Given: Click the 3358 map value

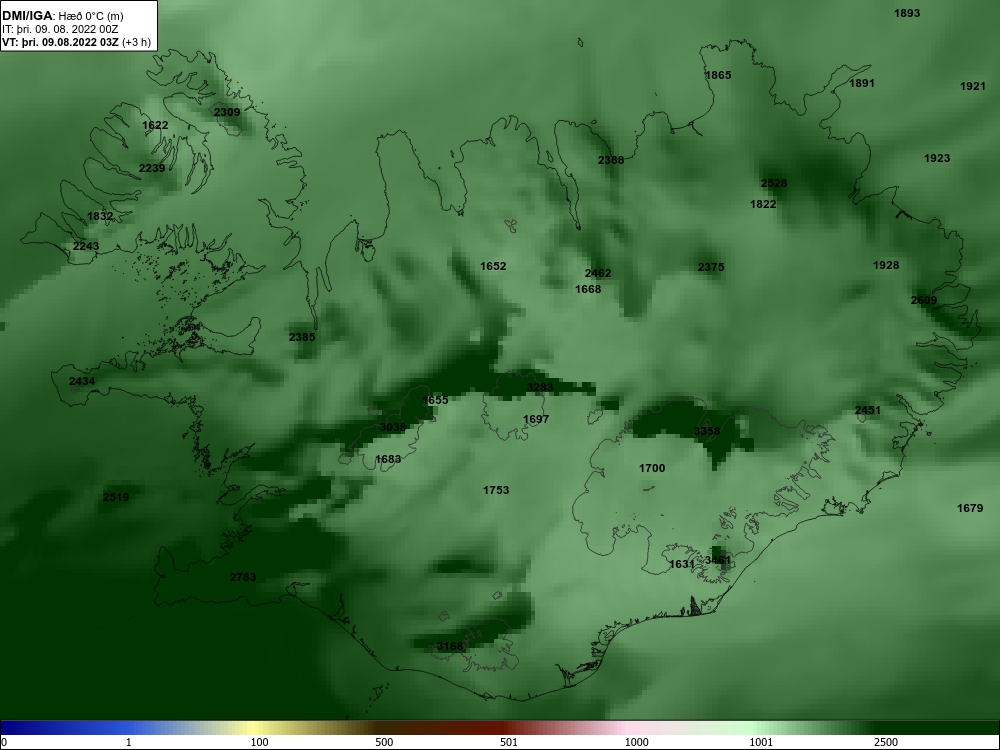Looking at the screenshot, I should (x=707, y=431).
